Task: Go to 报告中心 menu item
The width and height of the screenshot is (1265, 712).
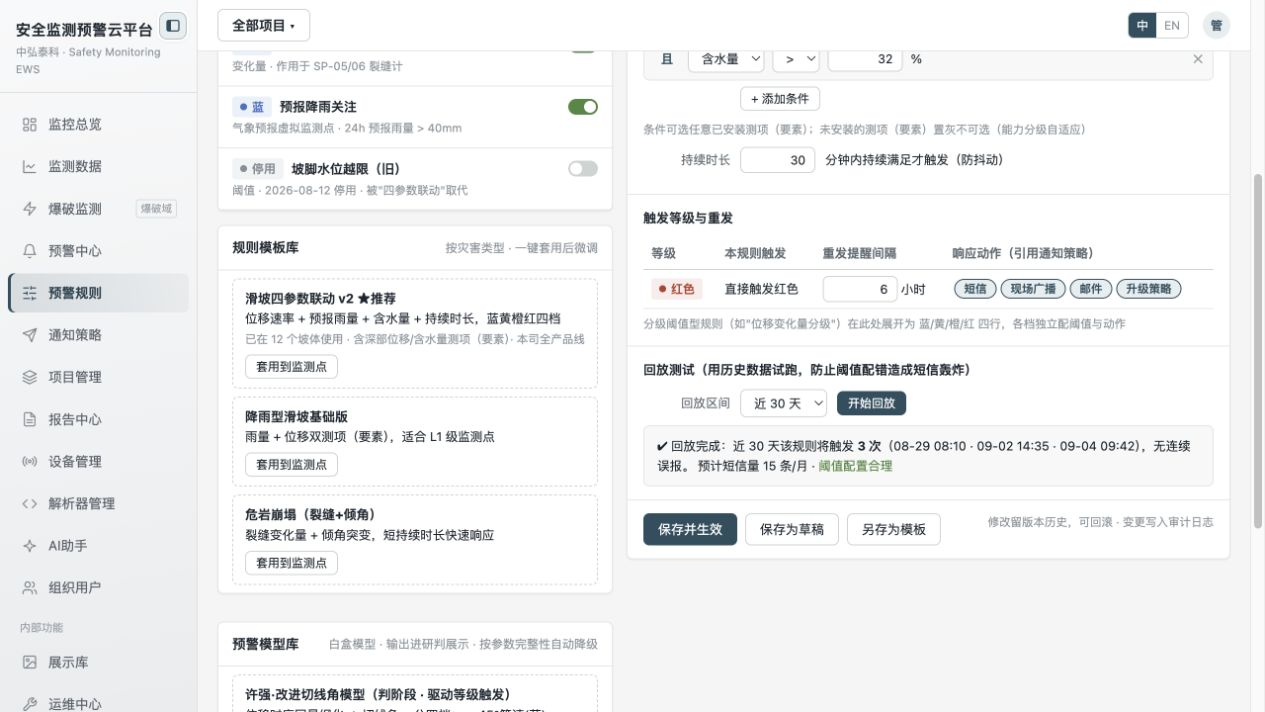Action: tap(98, 419)
